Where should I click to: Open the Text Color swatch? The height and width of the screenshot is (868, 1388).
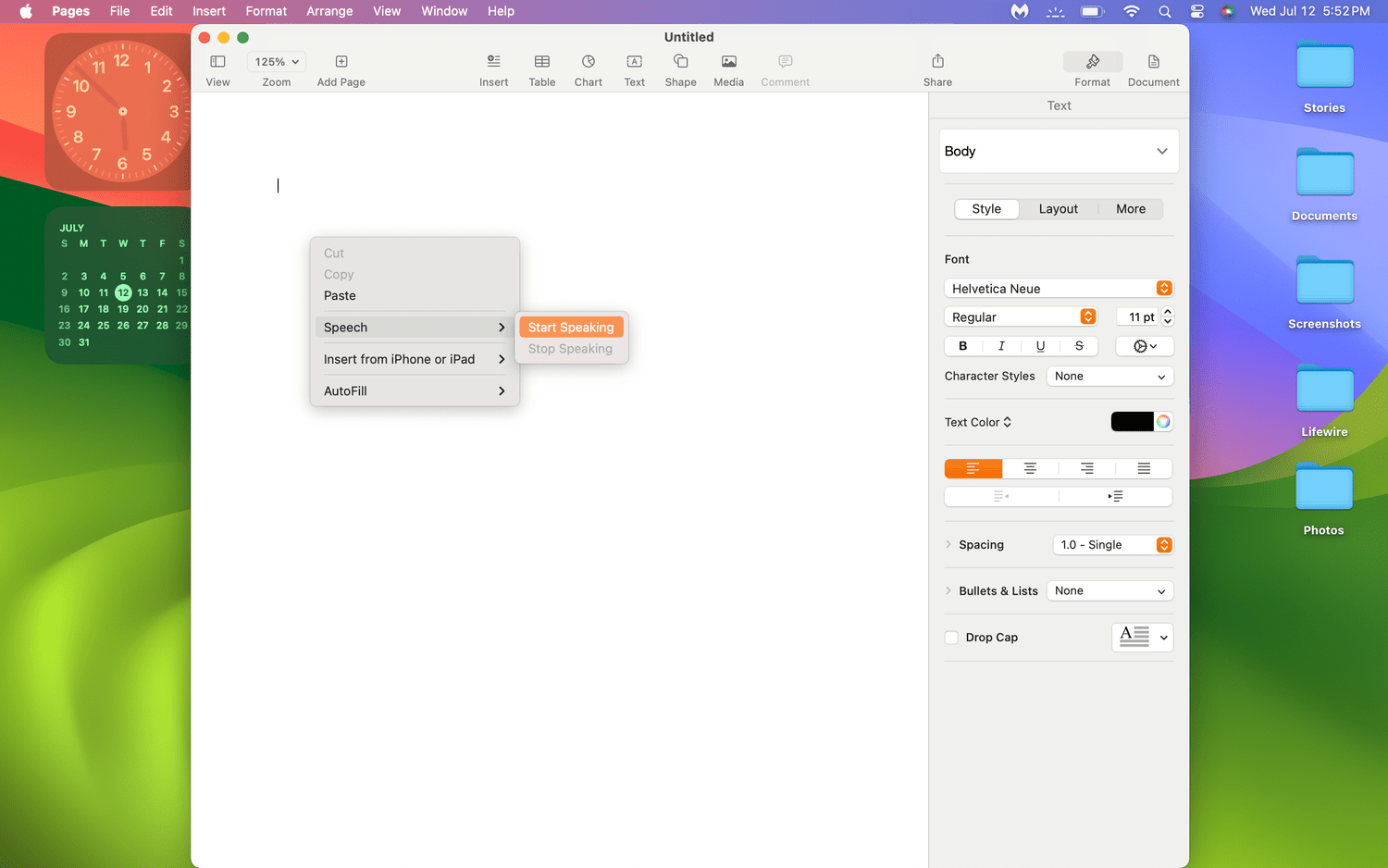[x=1133, y=421]
